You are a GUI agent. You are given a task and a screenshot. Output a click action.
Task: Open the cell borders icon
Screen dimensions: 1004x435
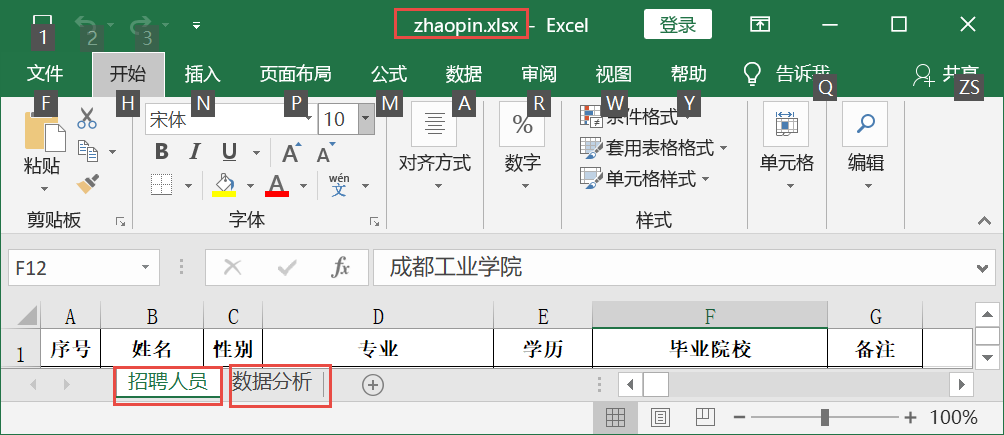pos(162,184)
